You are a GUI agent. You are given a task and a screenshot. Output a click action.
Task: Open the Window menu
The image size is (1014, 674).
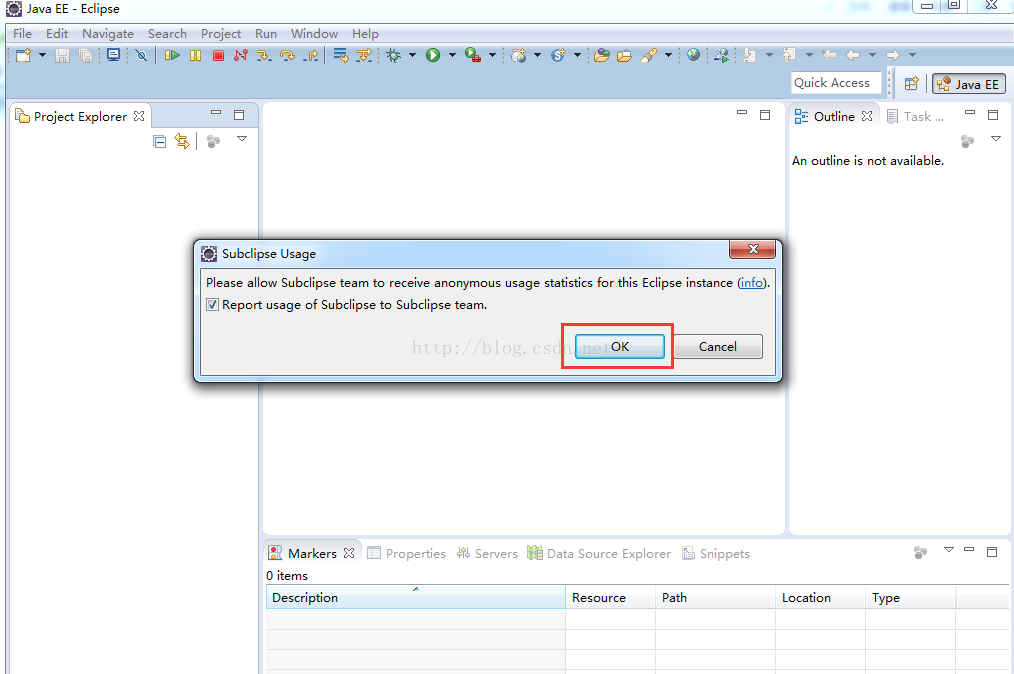click(314, 34)
